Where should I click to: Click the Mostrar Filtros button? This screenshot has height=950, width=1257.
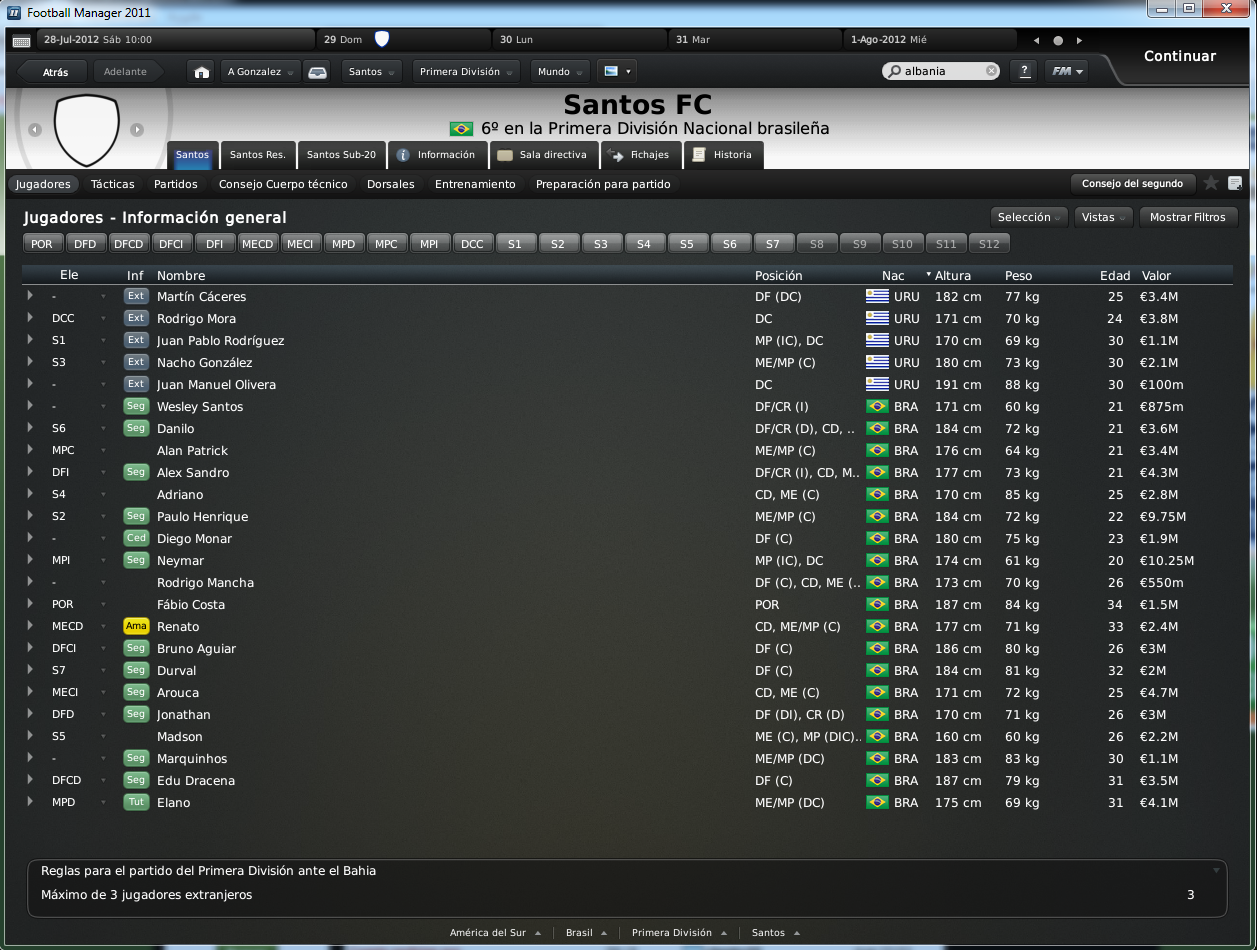(1187, 217)
